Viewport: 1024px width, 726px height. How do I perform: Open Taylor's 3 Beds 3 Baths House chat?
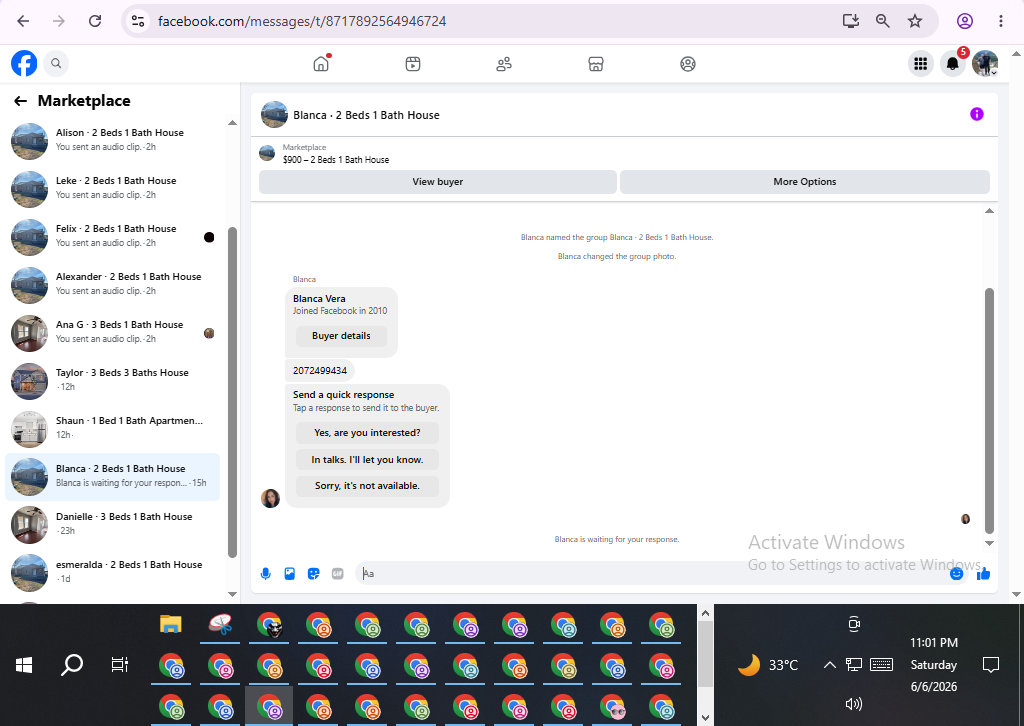112,380
